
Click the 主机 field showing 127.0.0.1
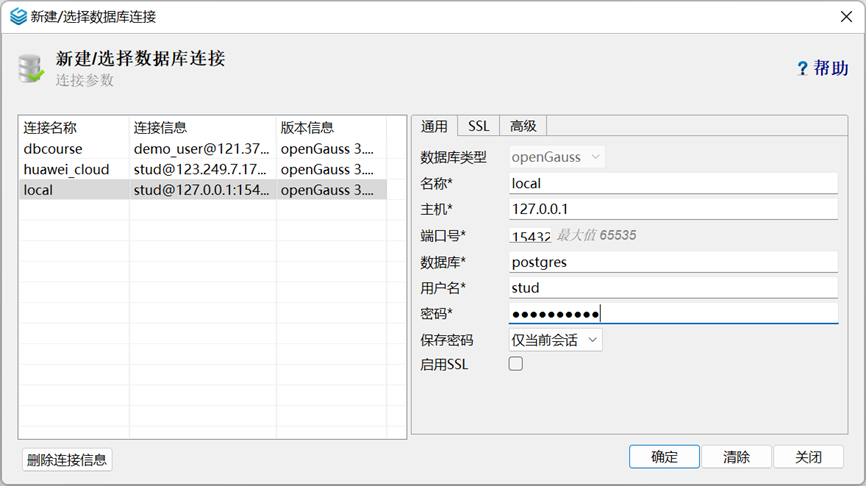coord(673,209)
